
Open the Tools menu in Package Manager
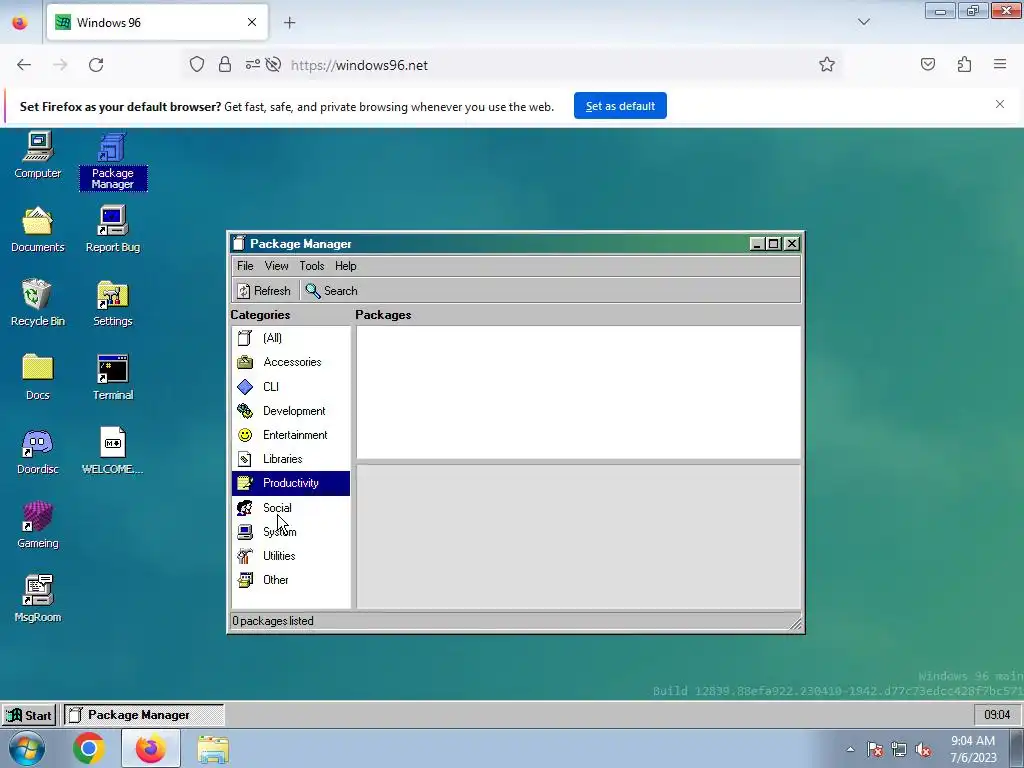(312, 266)
